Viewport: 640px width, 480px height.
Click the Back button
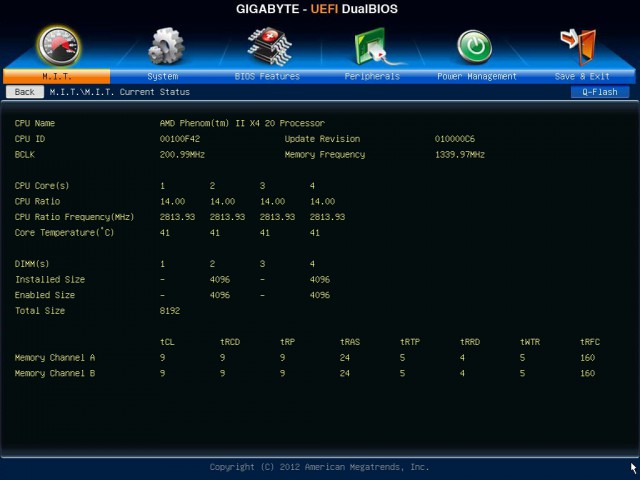[25, 92]
